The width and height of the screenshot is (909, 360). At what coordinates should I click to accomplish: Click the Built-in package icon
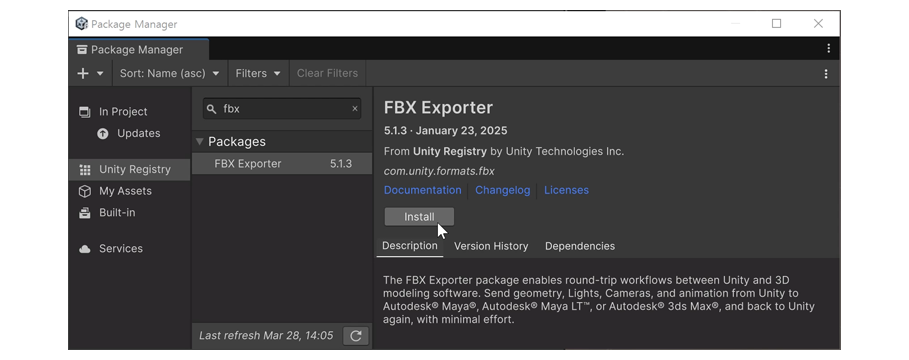[x=85, y=213]
